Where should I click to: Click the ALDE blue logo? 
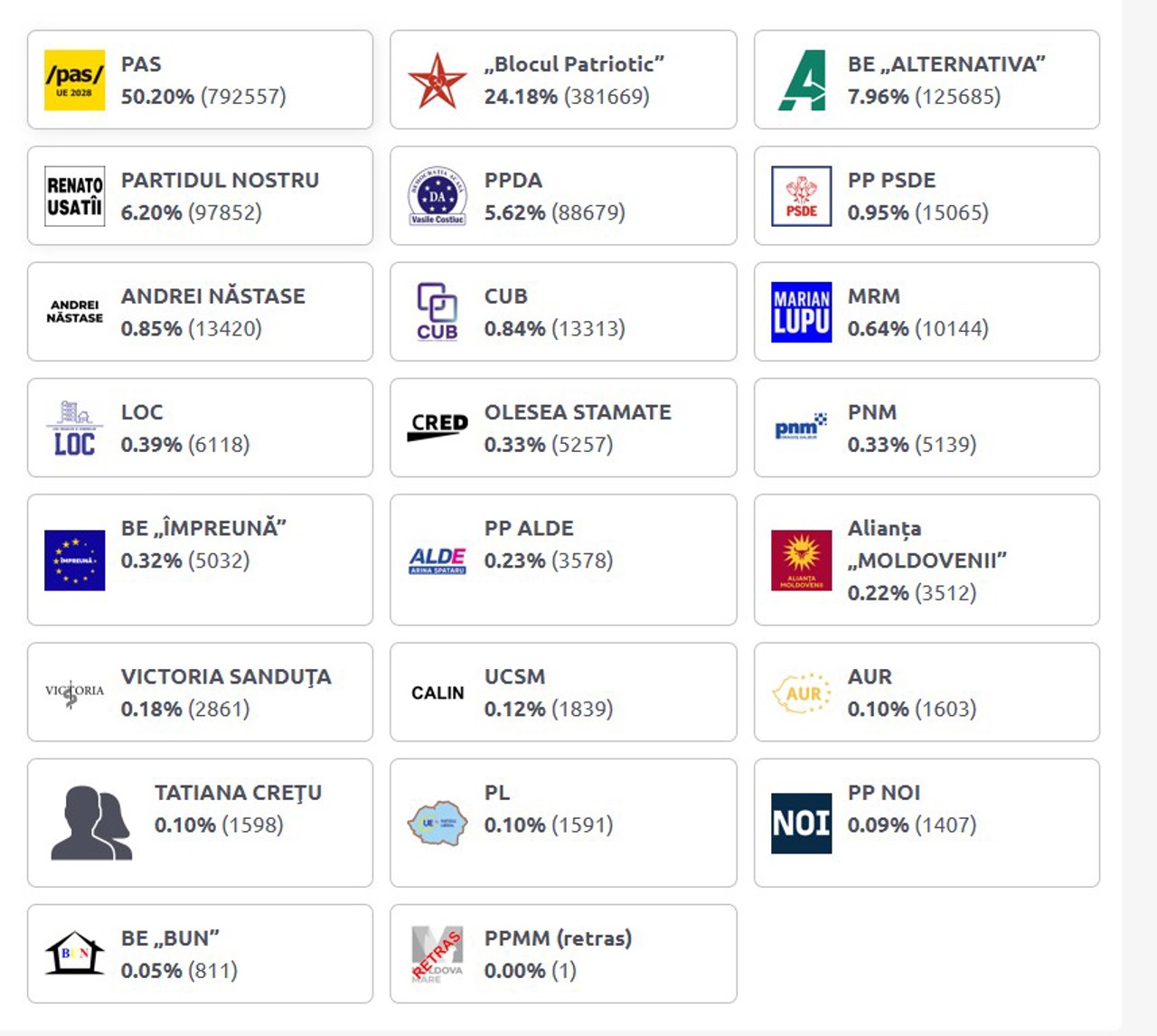(437, 560)
